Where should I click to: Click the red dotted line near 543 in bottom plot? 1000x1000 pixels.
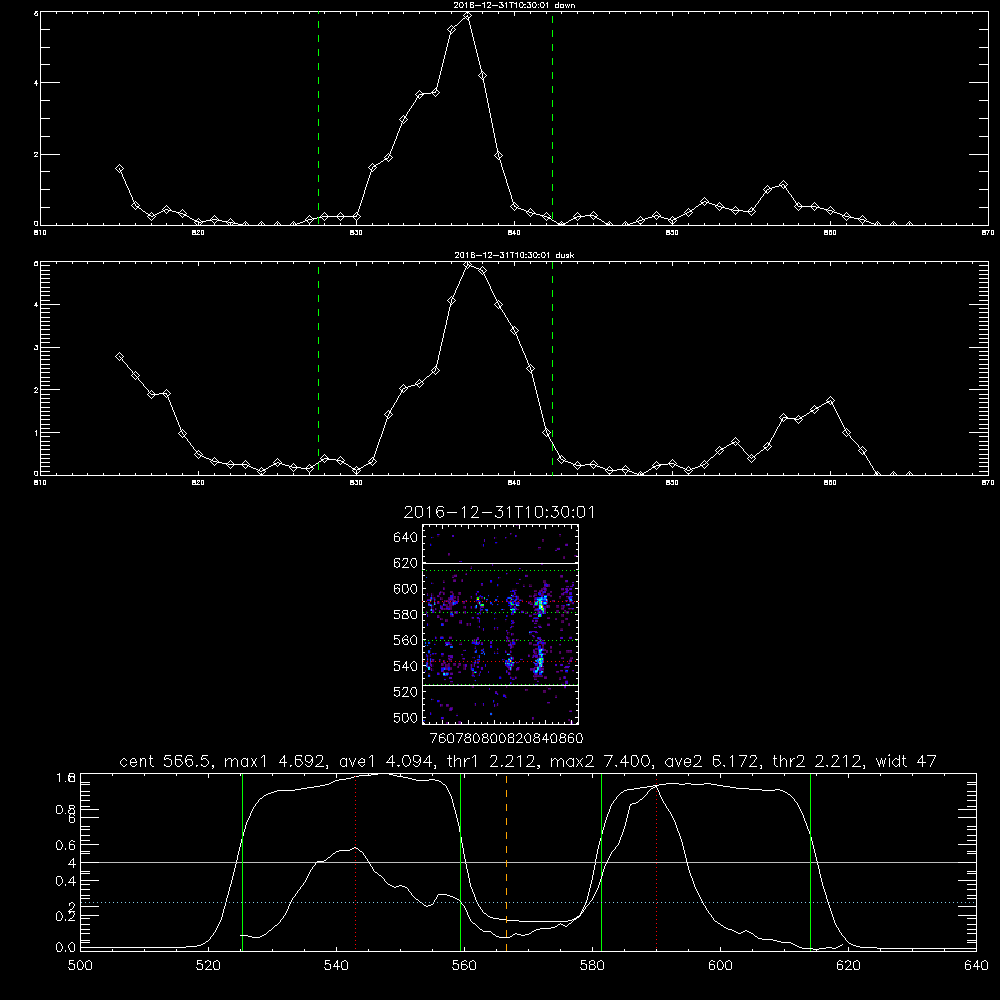point(355,862)
